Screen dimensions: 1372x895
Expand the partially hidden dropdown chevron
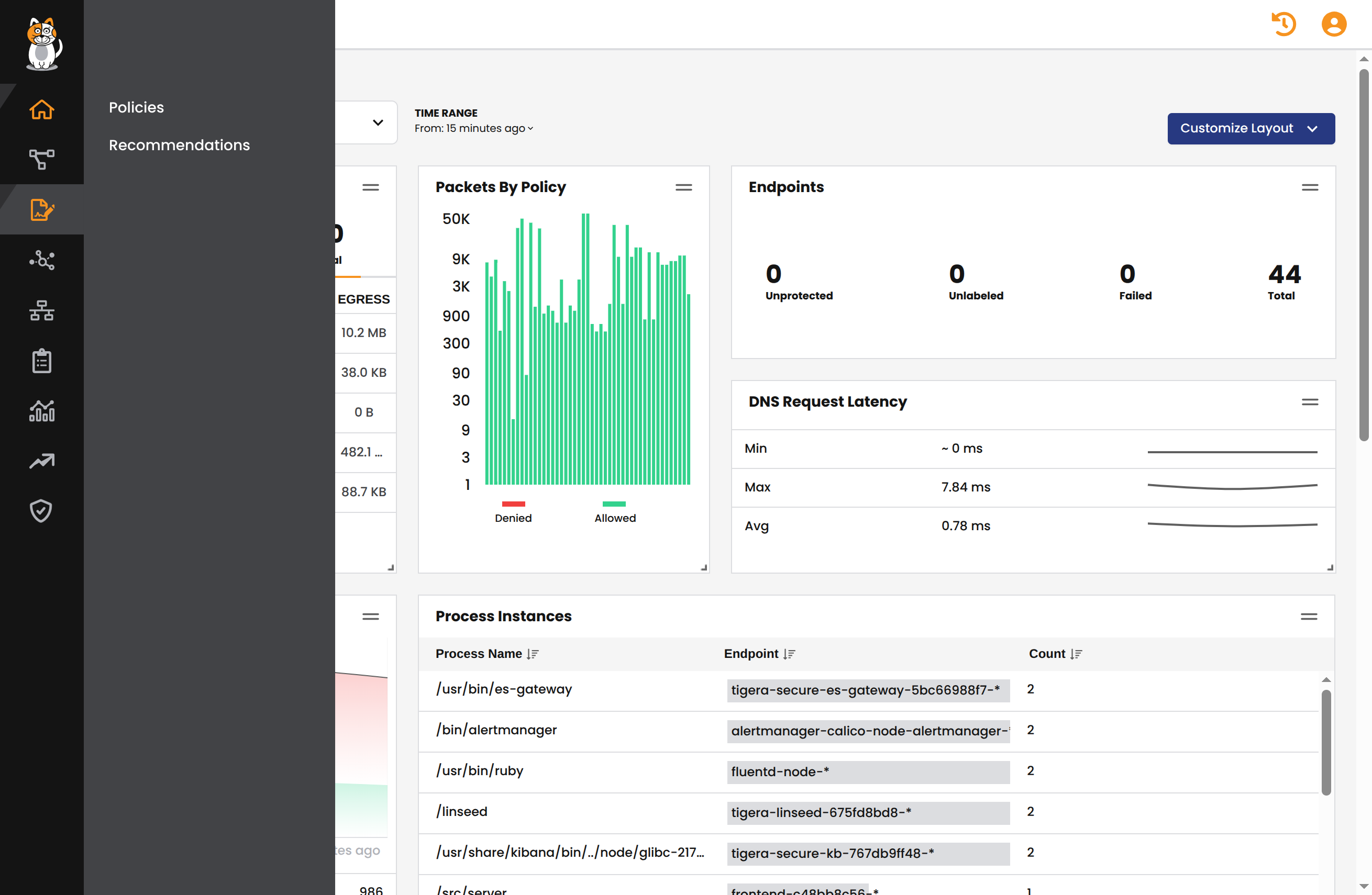(x=378, y=122)
